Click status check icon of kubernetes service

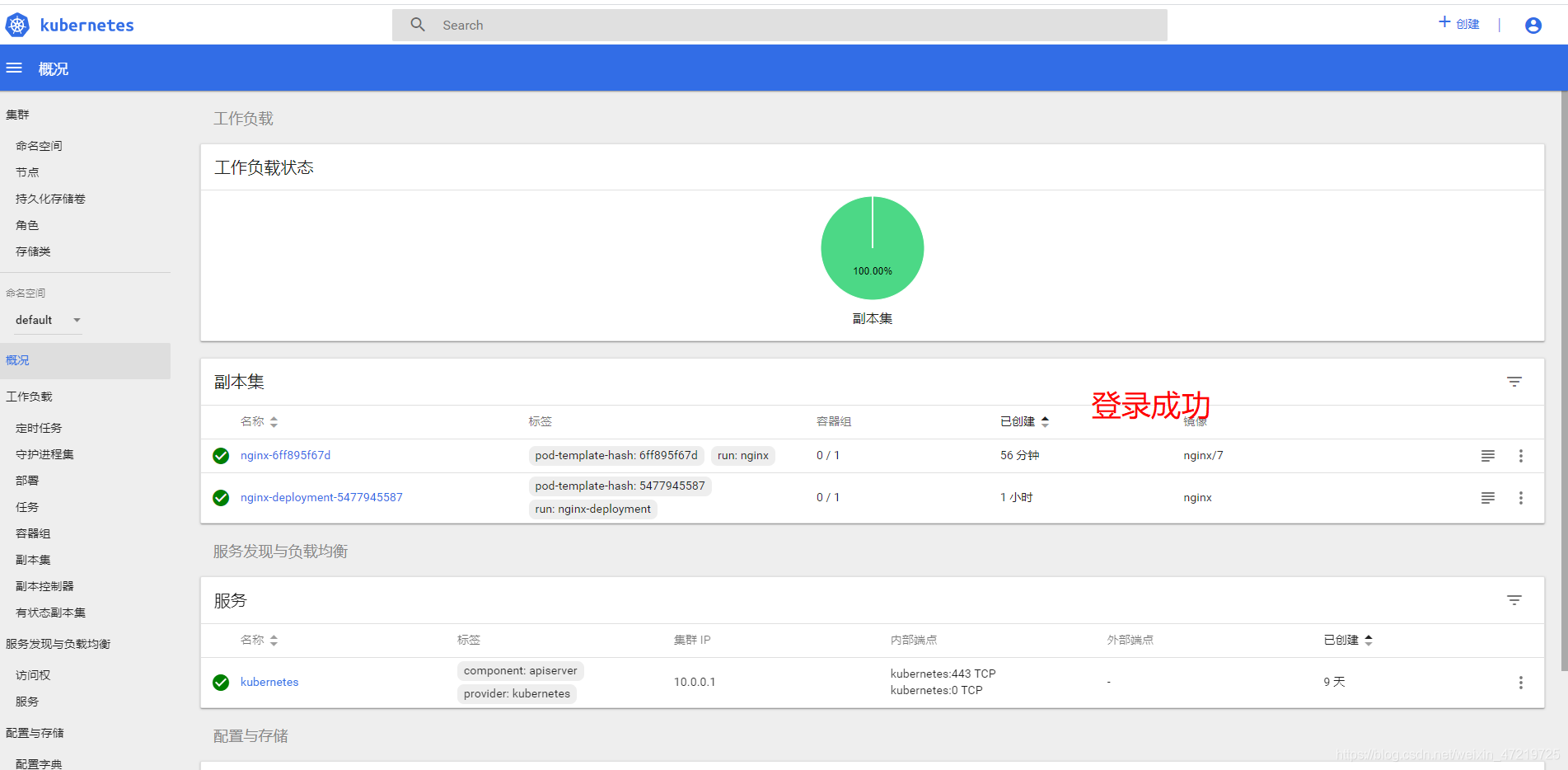coord(221,683)
